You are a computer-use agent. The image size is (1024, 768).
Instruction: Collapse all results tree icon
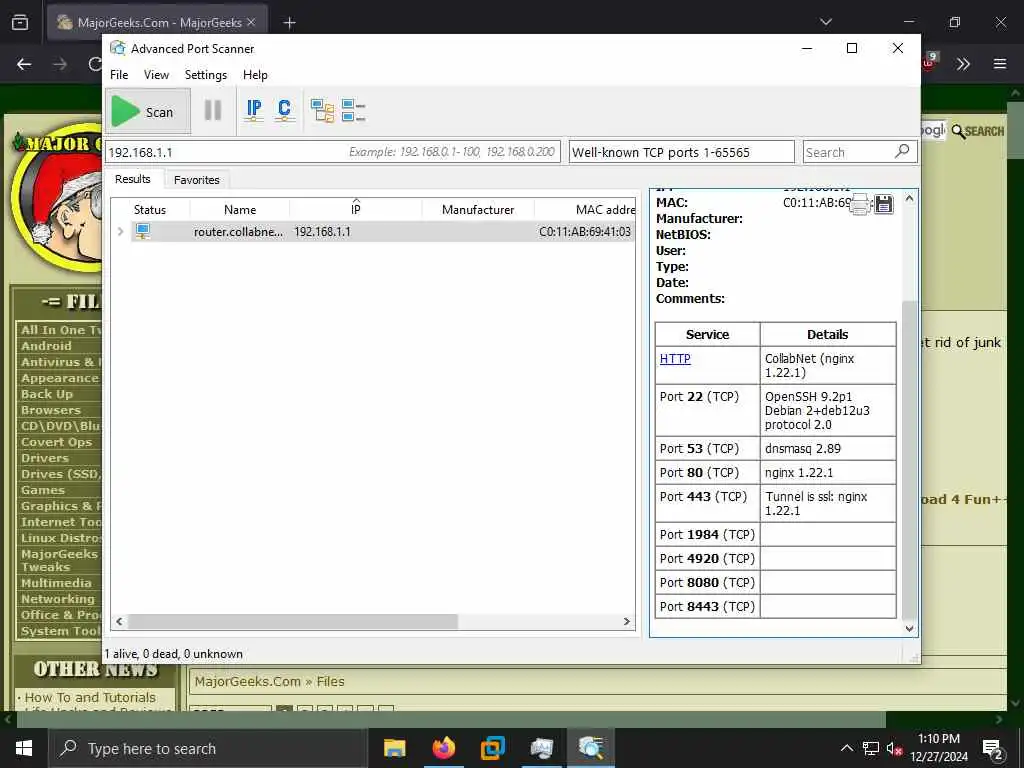click(353, 110)
